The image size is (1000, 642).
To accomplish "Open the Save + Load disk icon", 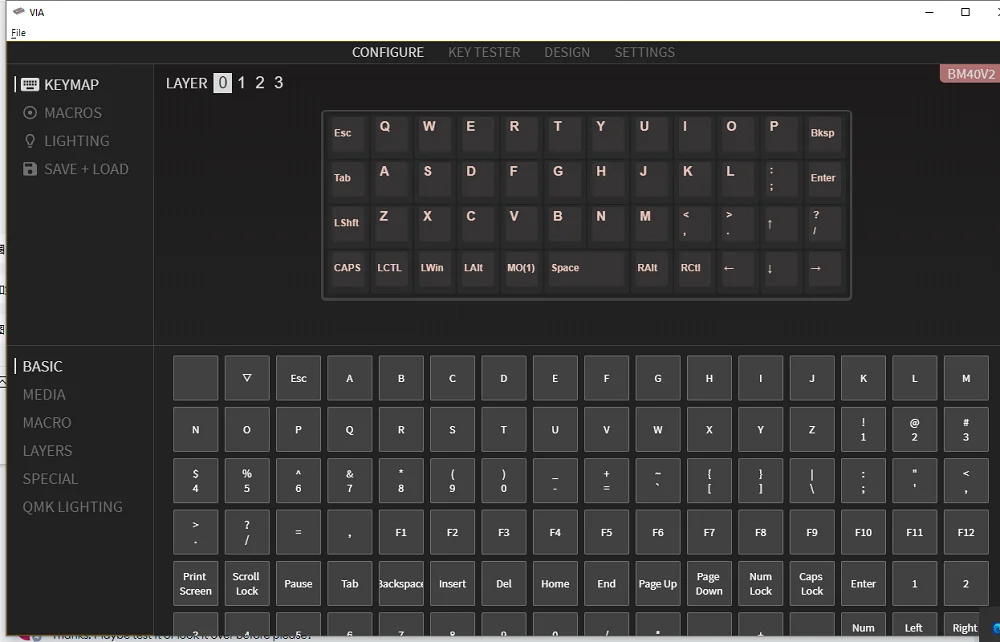I will pyautogui.click(x=30, y=169).
